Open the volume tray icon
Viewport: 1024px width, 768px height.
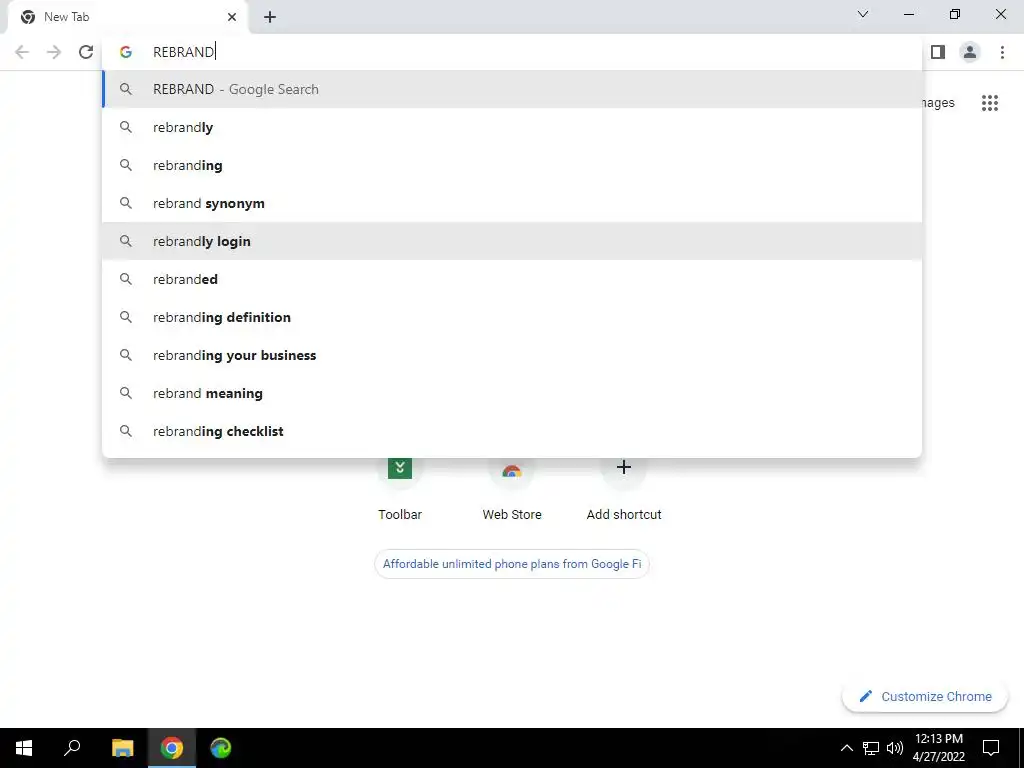pos(895,748)
